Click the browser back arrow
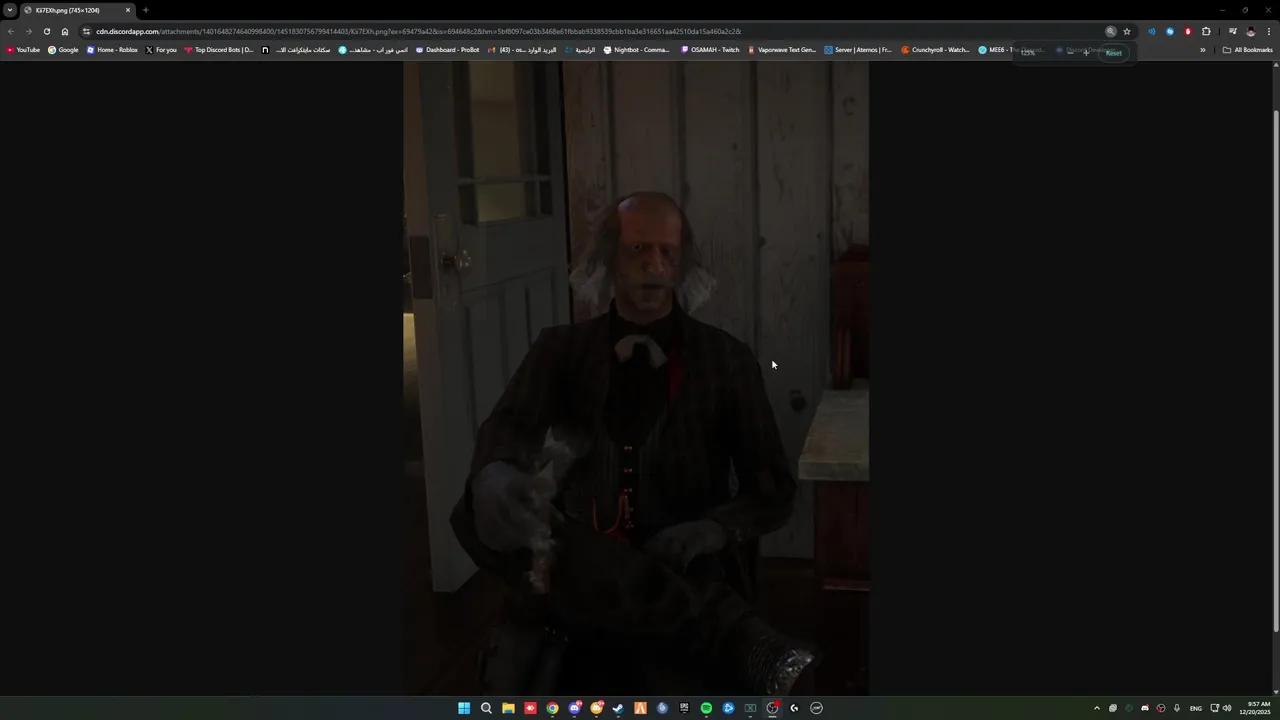This screenshot has width=1280, height=720. pos(11,31)
